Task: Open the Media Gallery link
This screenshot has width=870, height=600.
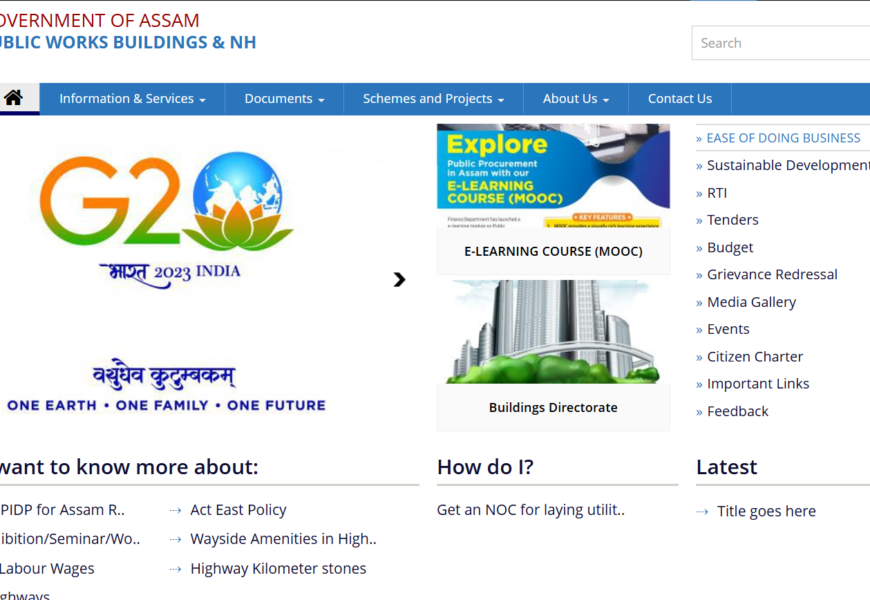Action: pos(751,302)
